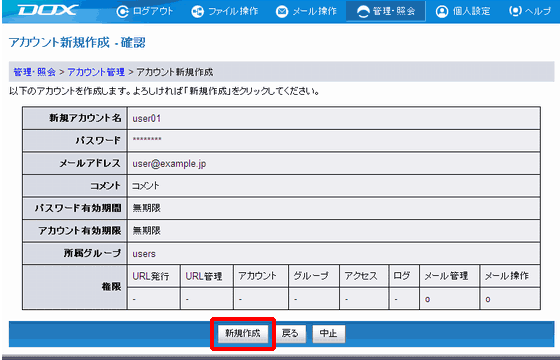Click the help headset icon

click(x=515, y=11)
